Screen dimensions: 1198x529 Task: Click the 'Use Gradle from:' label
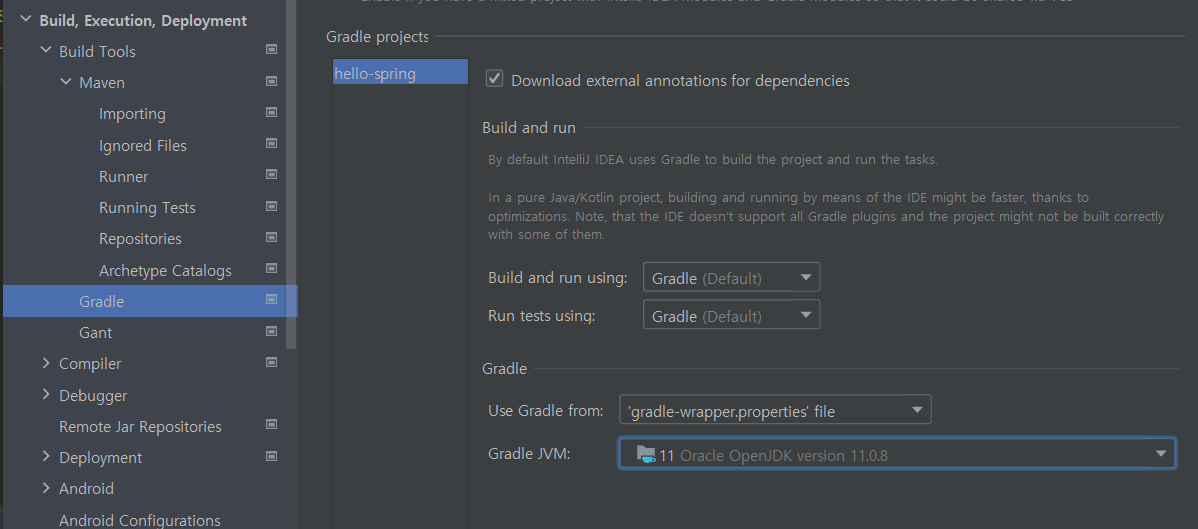[x=546, y=411]
